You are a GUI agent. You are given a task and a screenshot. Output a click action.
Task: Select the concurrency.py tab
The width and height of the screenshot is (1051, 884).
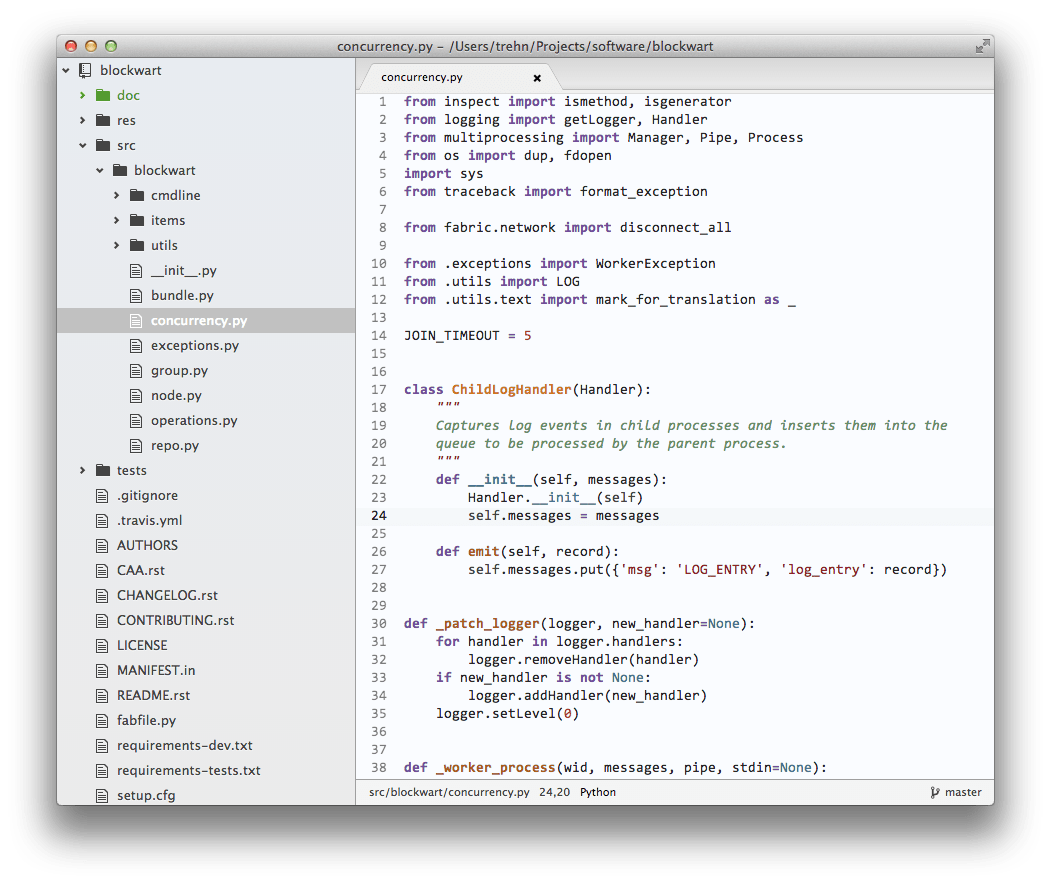click(x=422, y=77)
